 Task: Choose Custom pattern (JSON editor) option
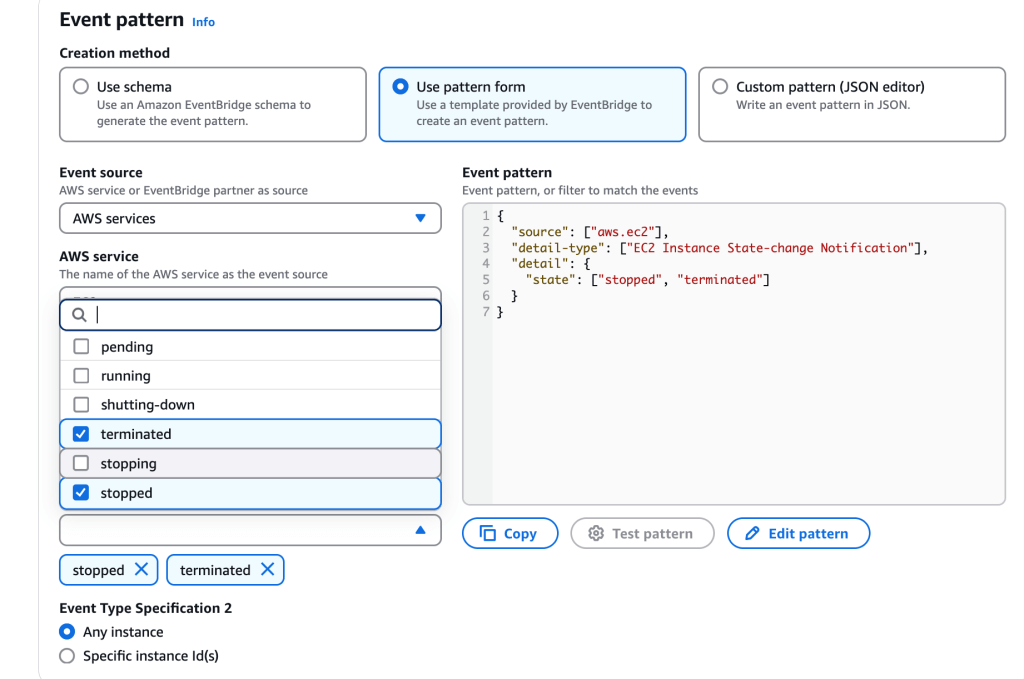coord(720,87)
